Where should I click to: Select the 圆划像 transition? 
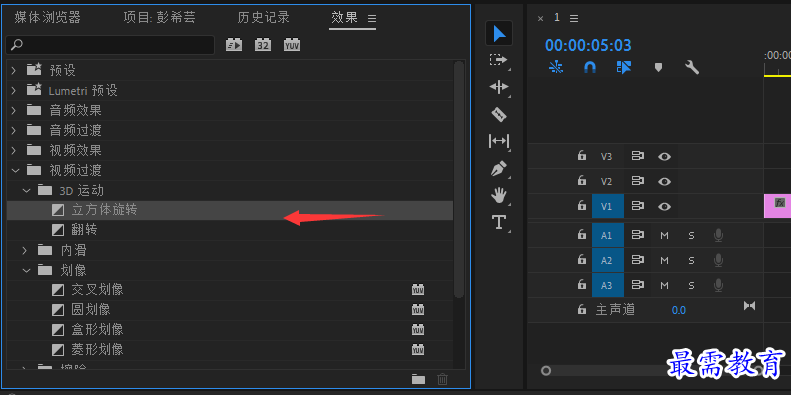(x=230, y=309)
